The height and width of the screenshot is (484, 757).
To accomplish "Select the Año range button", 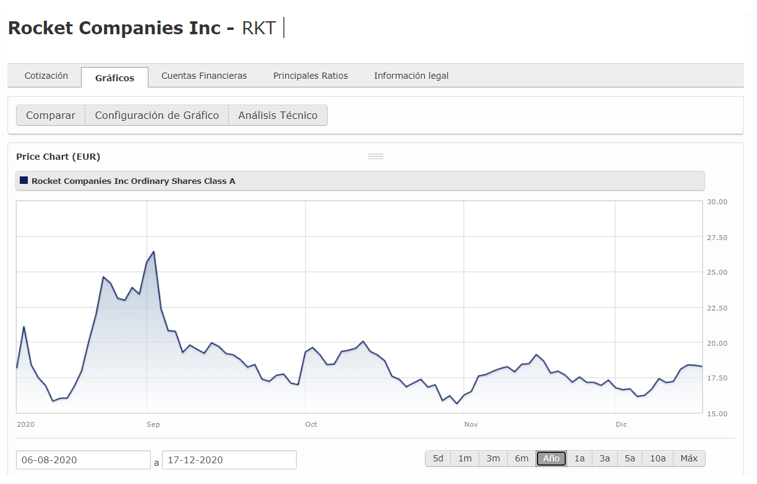I will click(x=551, y=459).
